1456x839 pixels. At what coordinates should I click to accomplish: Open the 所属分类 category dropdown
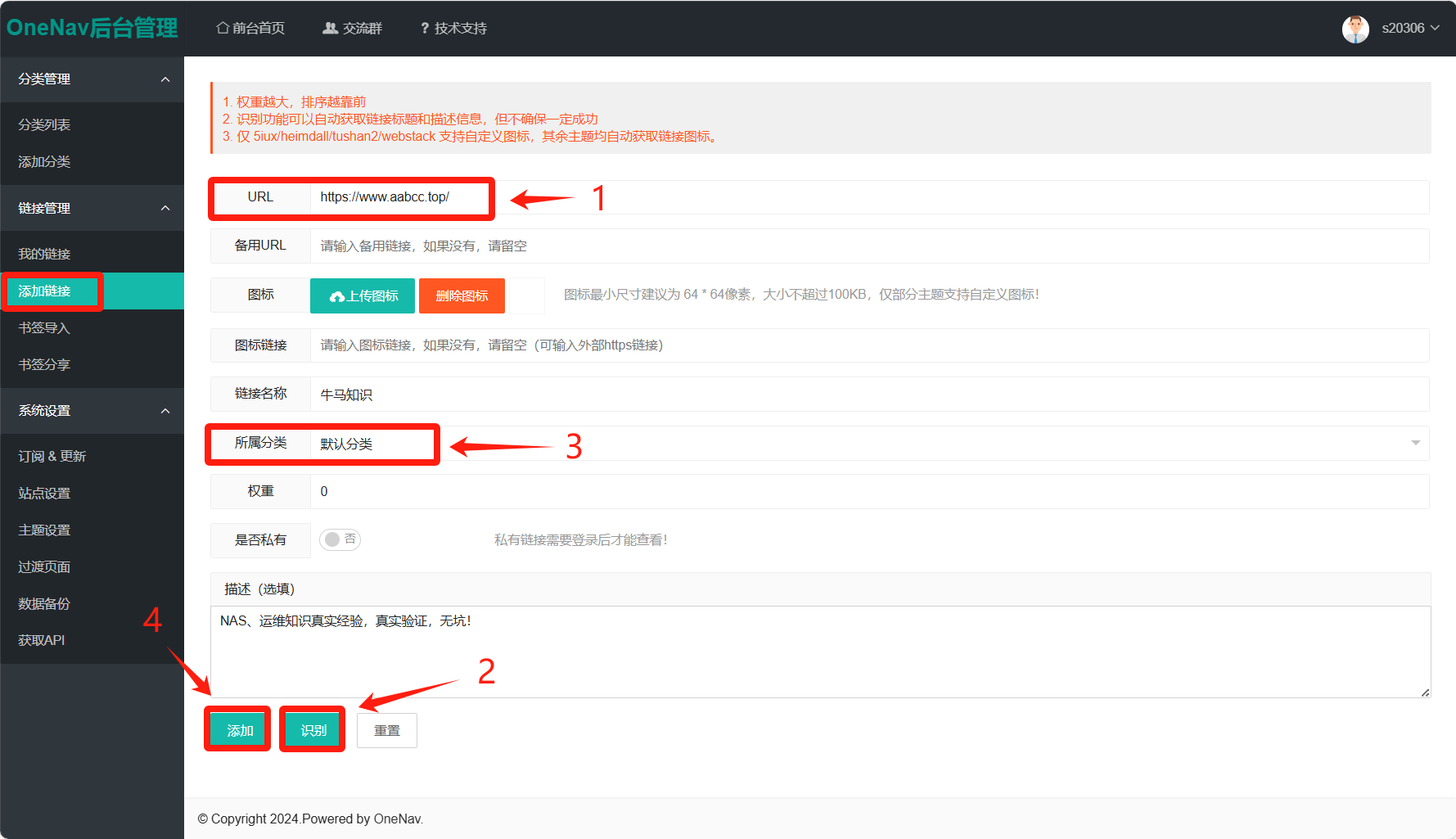(868, 443)
